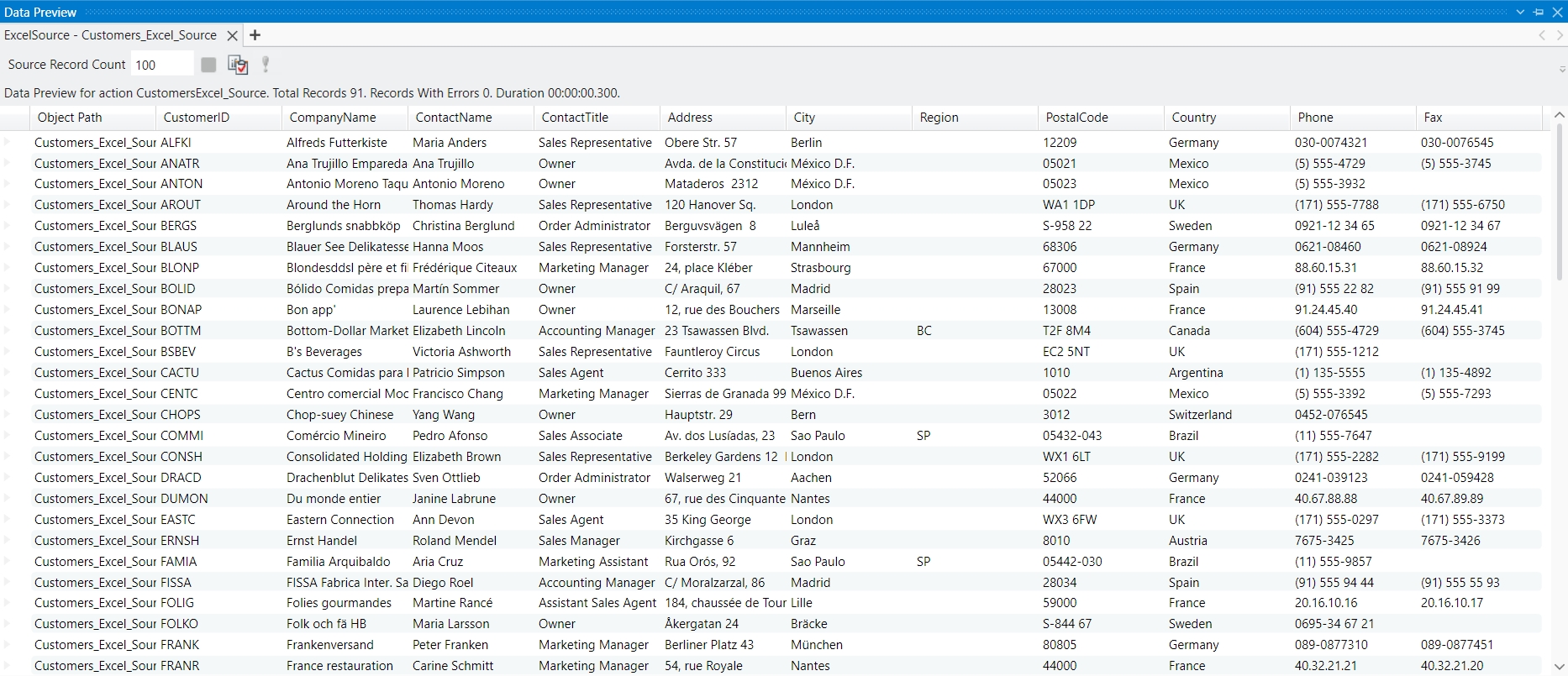Select the Ernst Handel company cell
The width and height of the screenshot is (1568, 676).
click(322, 541)
